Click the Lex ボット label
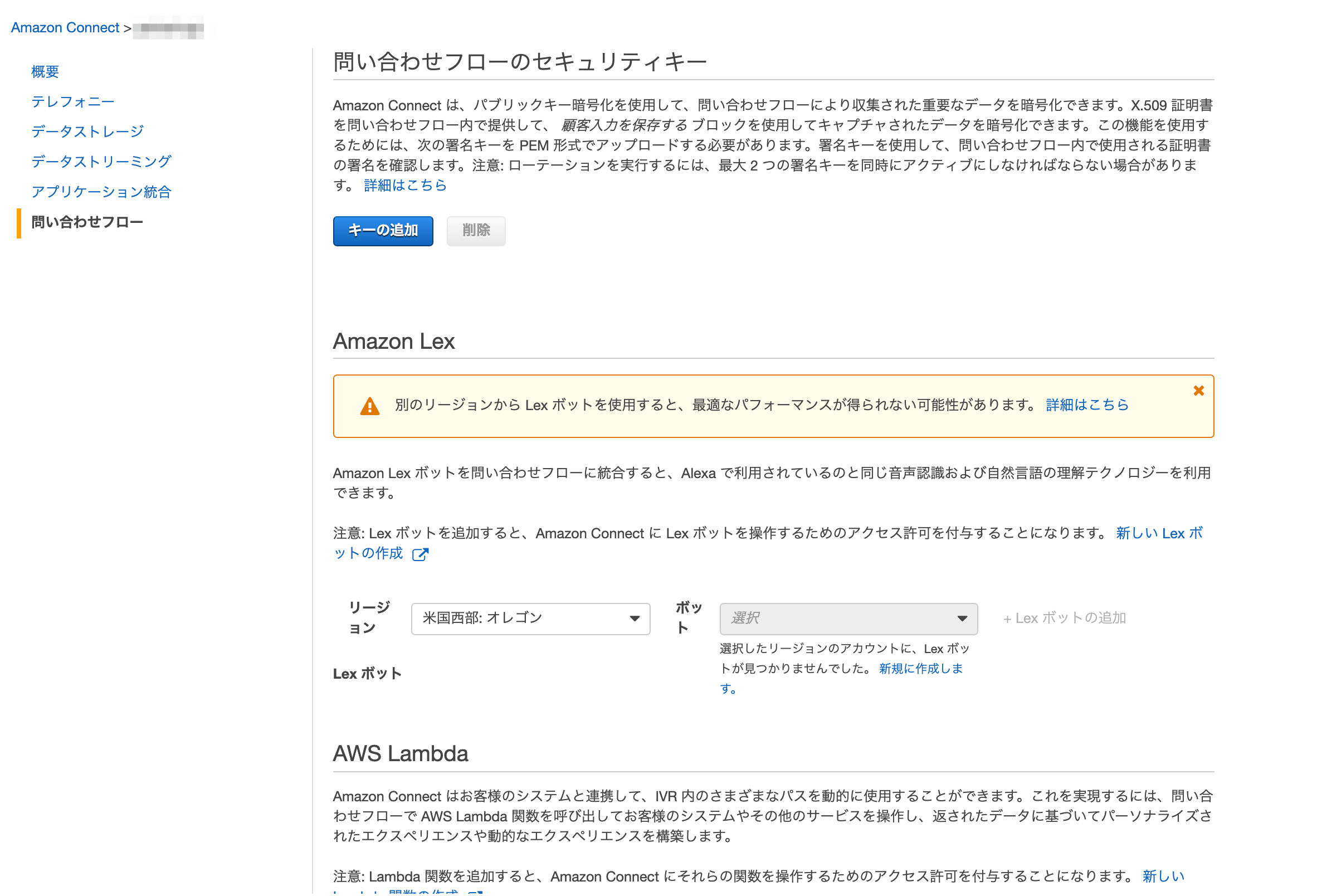Viewport: 1317px width, 896px height. (367, 673)
